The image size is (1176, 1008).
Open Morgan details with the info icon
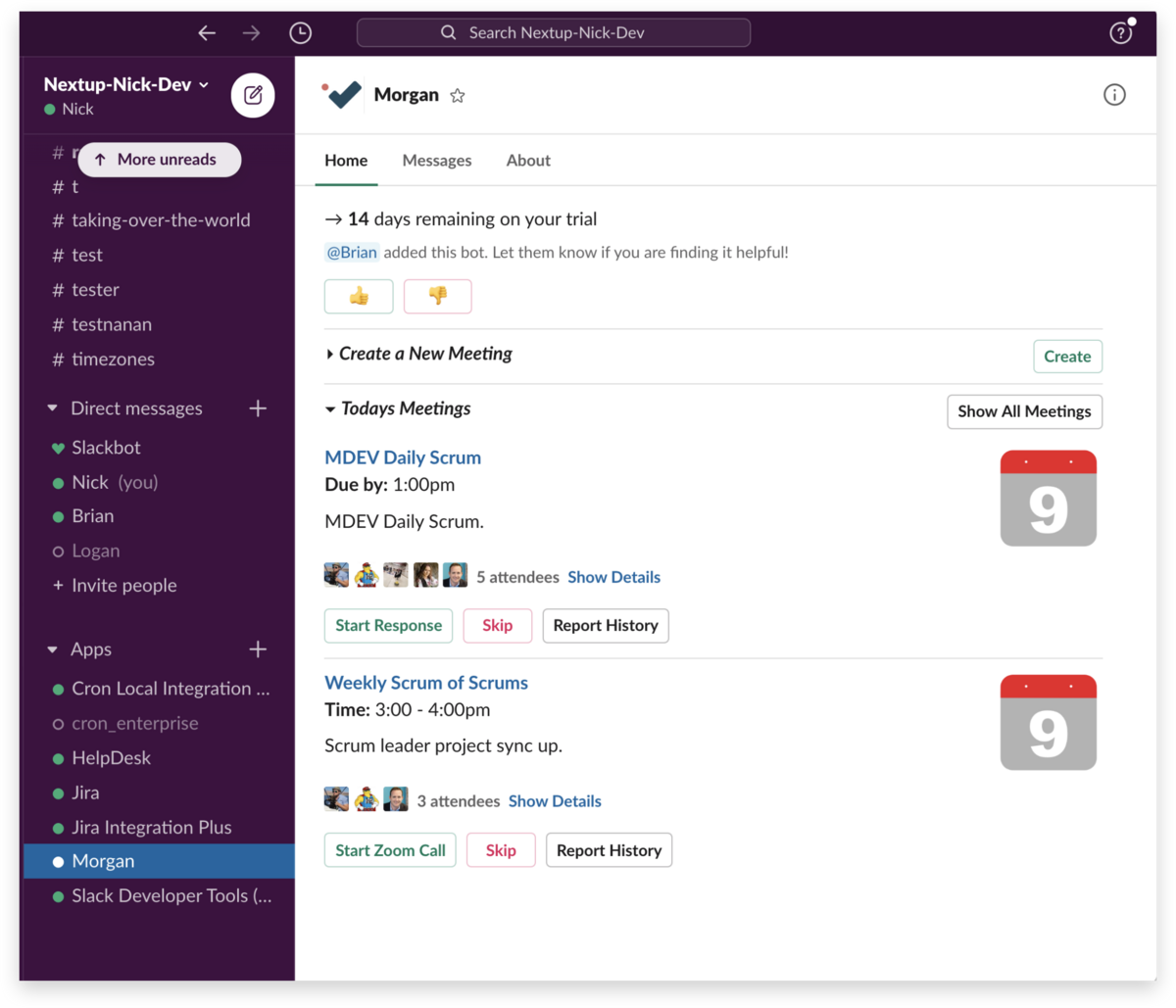pos(1114,95)
